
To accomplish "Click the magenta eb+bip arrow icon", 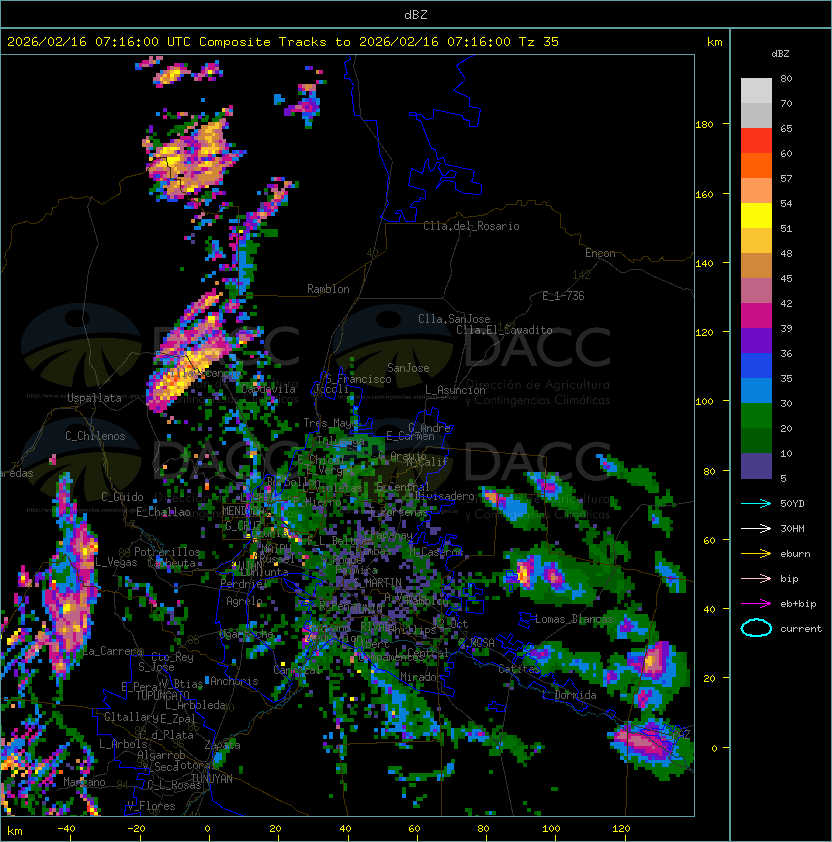I will pos(756,604).
